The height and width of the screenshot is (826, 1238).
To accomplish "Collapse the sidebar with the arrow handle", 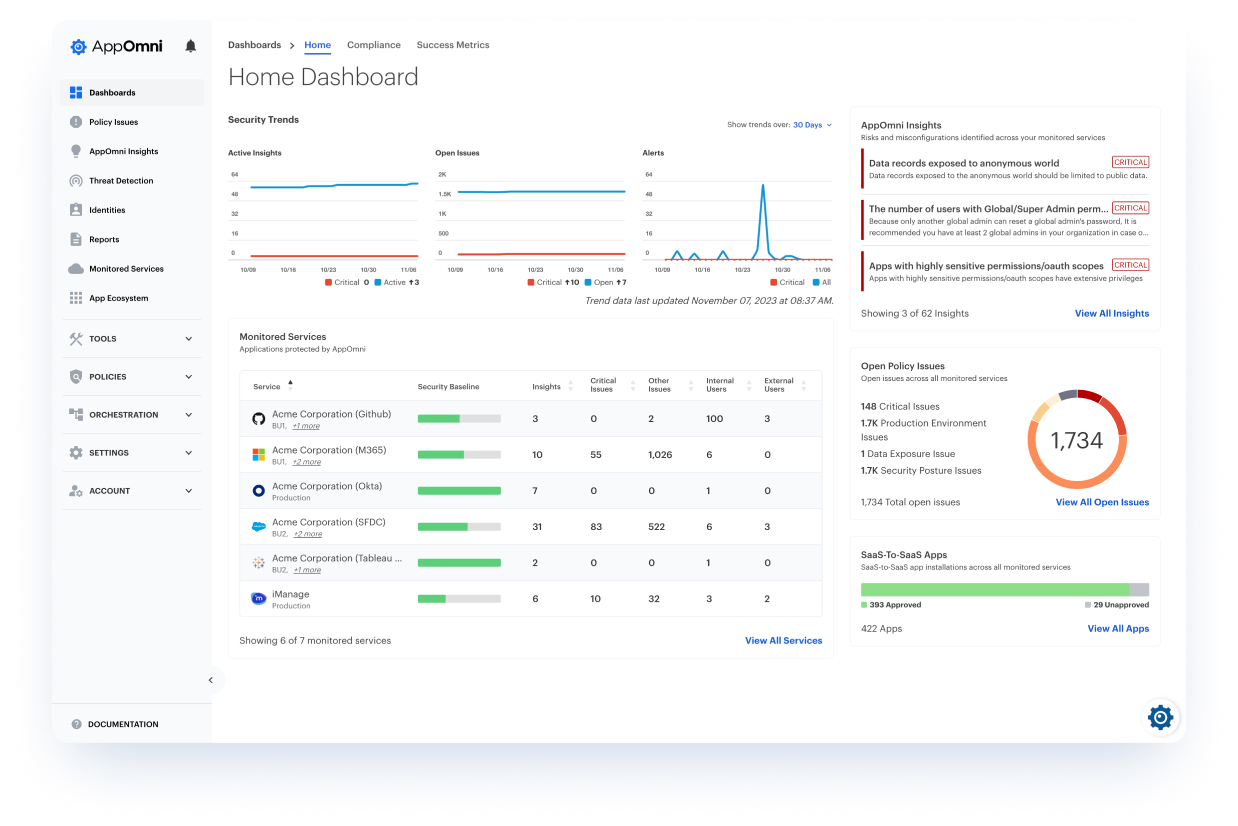I will point(211,679).
